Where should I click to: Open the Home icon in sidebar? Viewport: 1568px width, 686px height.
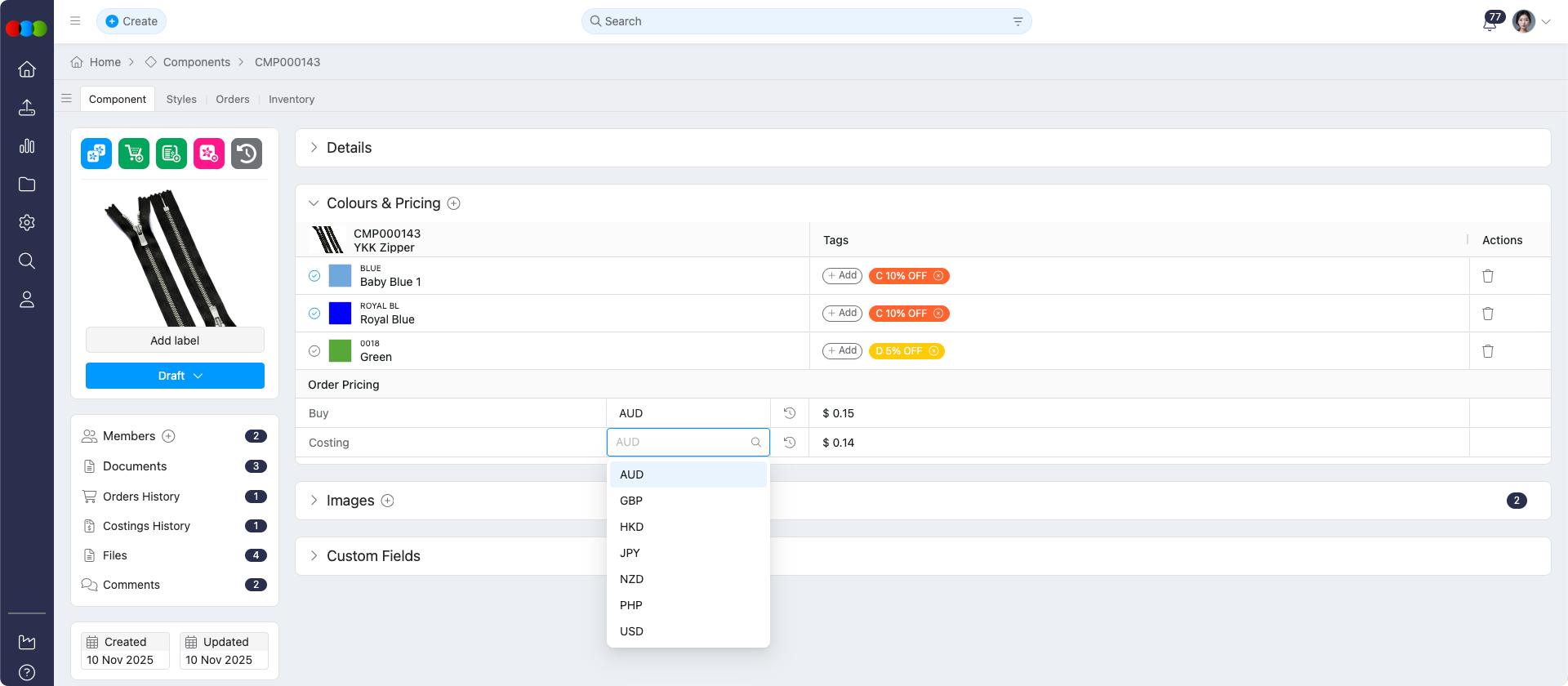click(x=27, y=69)
